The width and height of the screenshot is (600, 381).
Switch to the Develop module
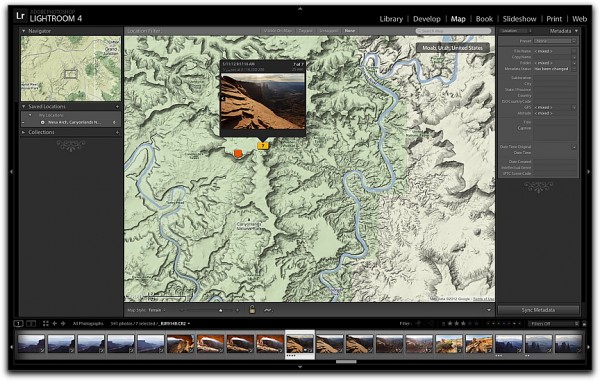(427, 19)
